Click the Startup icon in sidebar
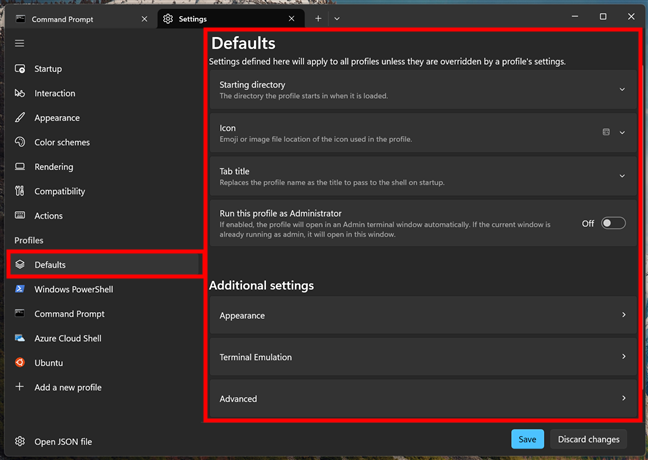Screen dimensions: 648x460 20,69
